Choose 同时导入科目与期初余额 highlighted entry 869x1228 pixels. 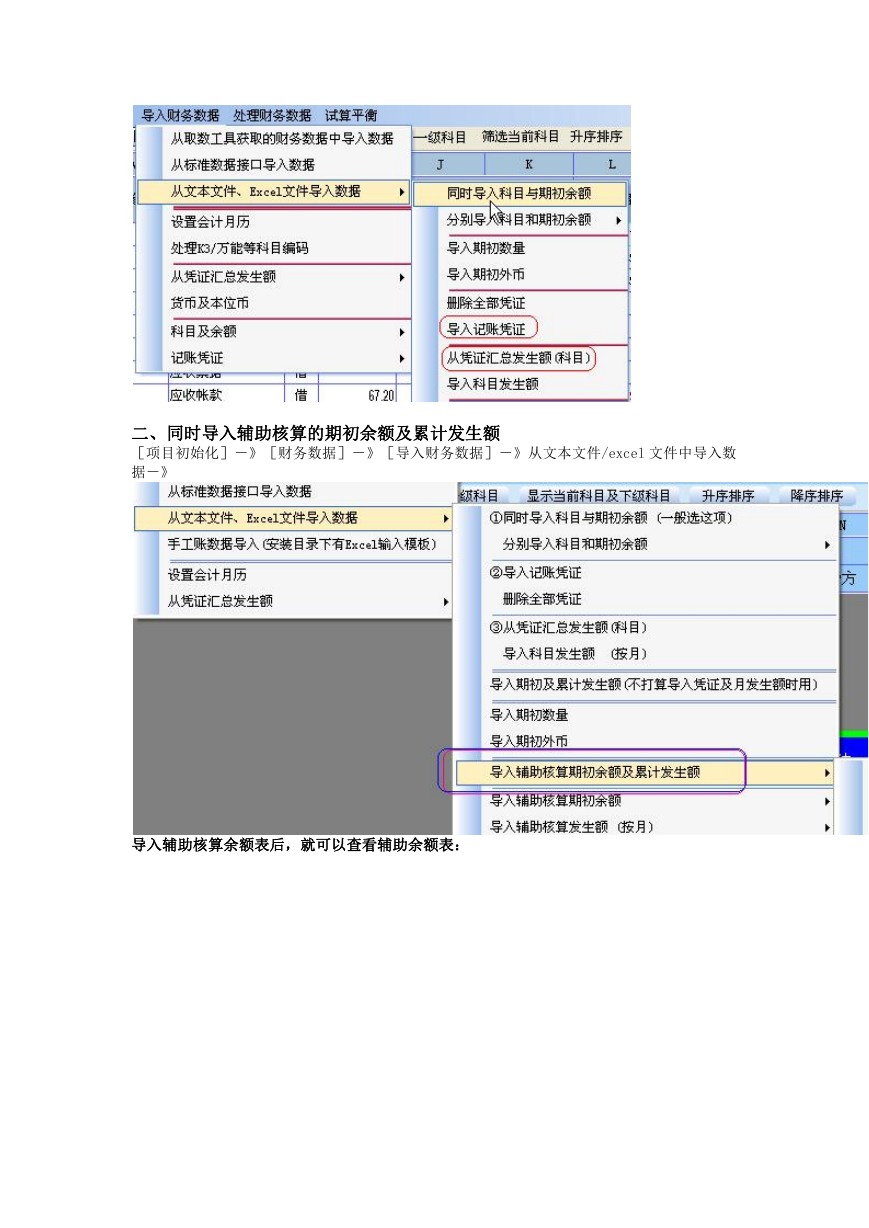coord(520,193)
